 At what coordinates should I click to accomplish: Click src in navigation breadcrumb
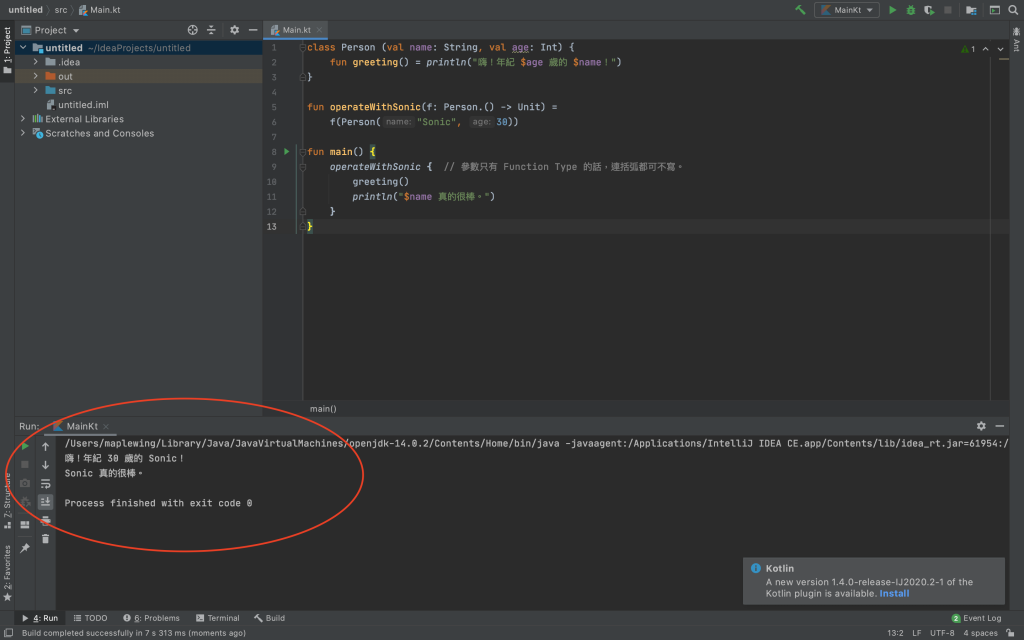point(61,10)
